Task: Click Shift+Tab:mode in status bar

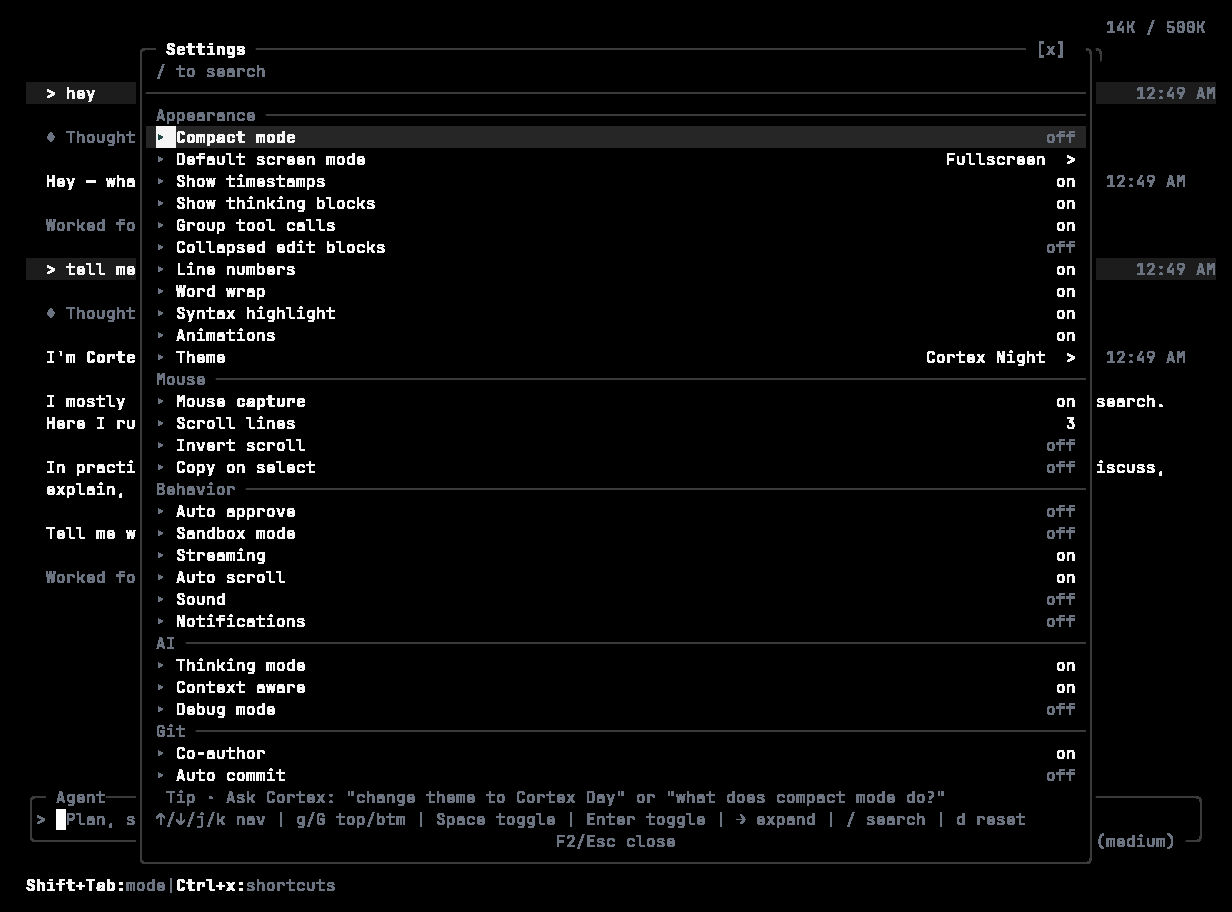Action: click(96, 885)
